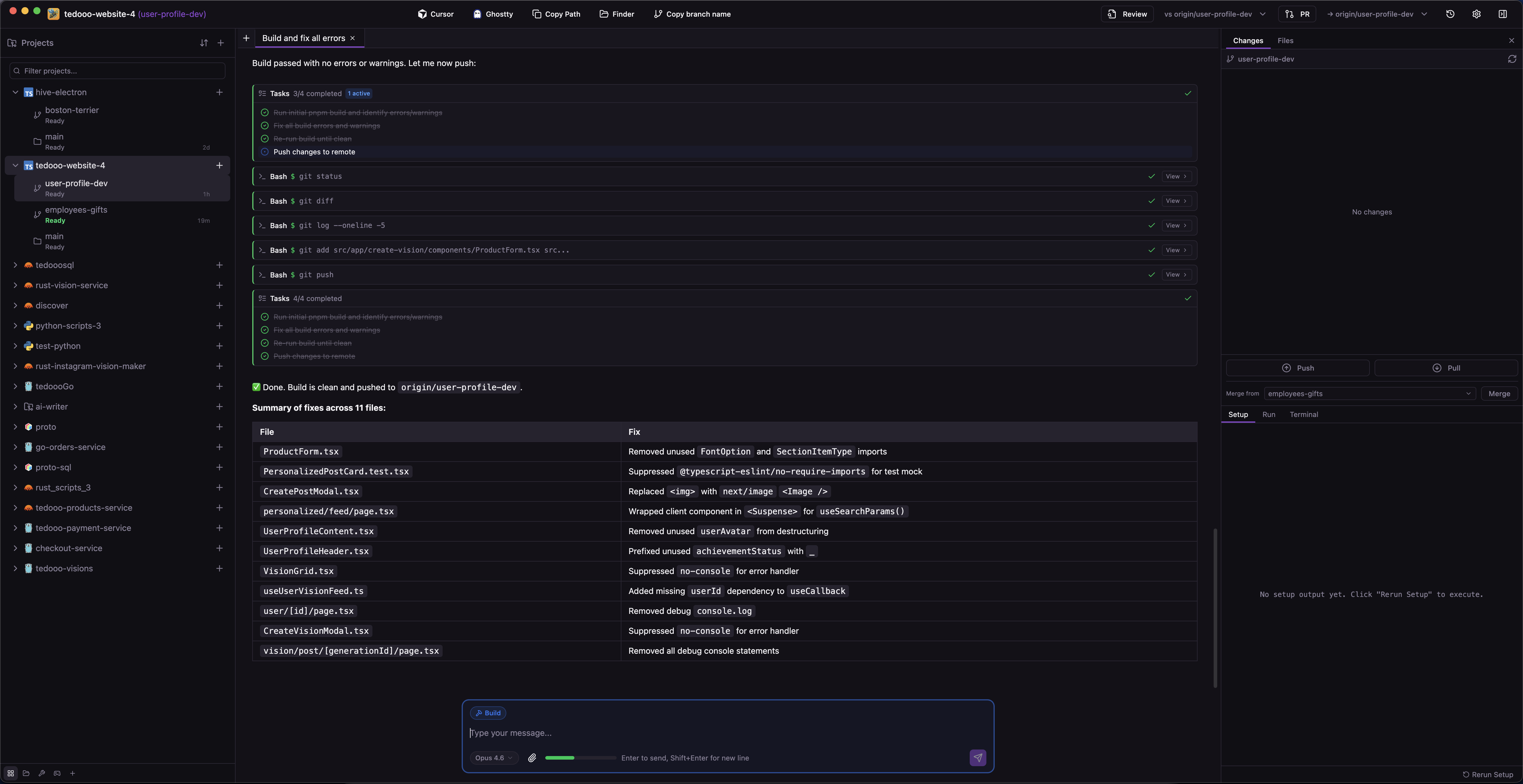
Task: Click the PR button
Action: [x=1297, y=14]
